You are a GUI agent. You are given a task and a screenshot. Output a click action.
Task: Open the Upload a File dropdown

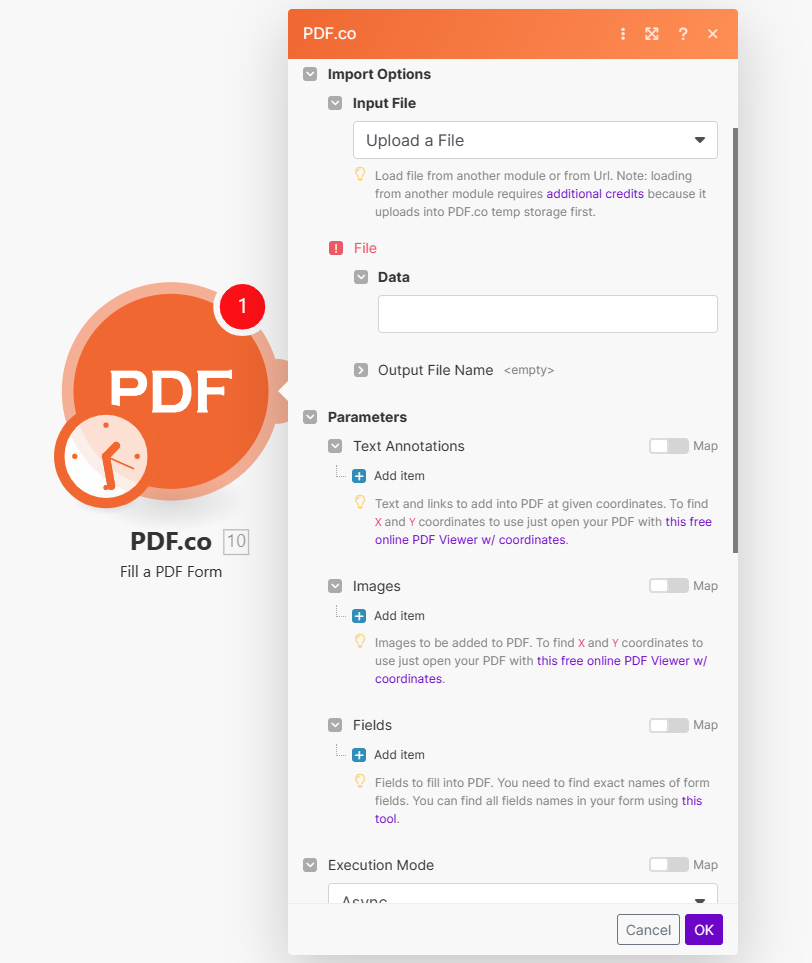pyautogui.click(x=535, y=140)
